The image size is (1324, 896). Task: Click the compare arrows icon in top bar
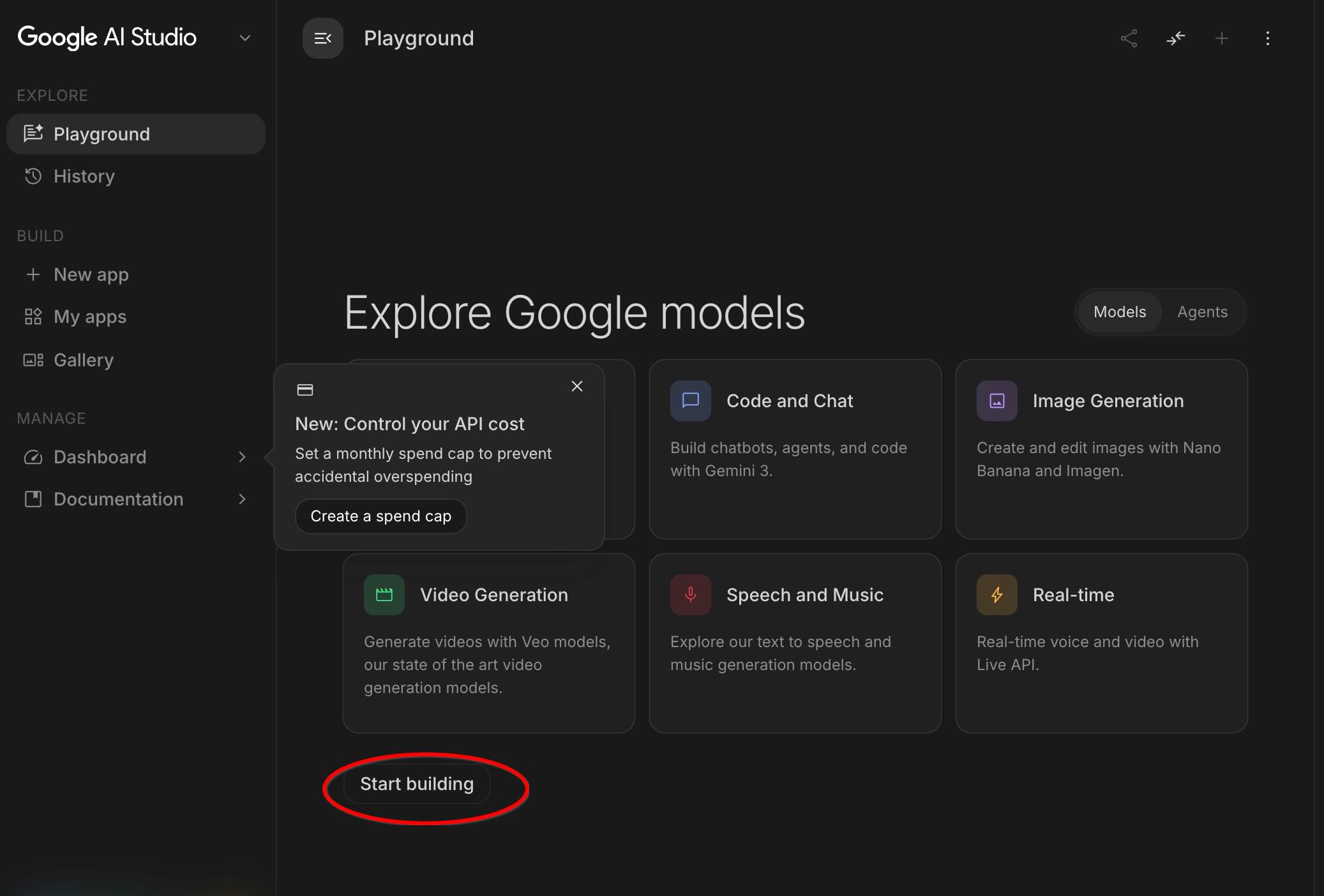1175,38
